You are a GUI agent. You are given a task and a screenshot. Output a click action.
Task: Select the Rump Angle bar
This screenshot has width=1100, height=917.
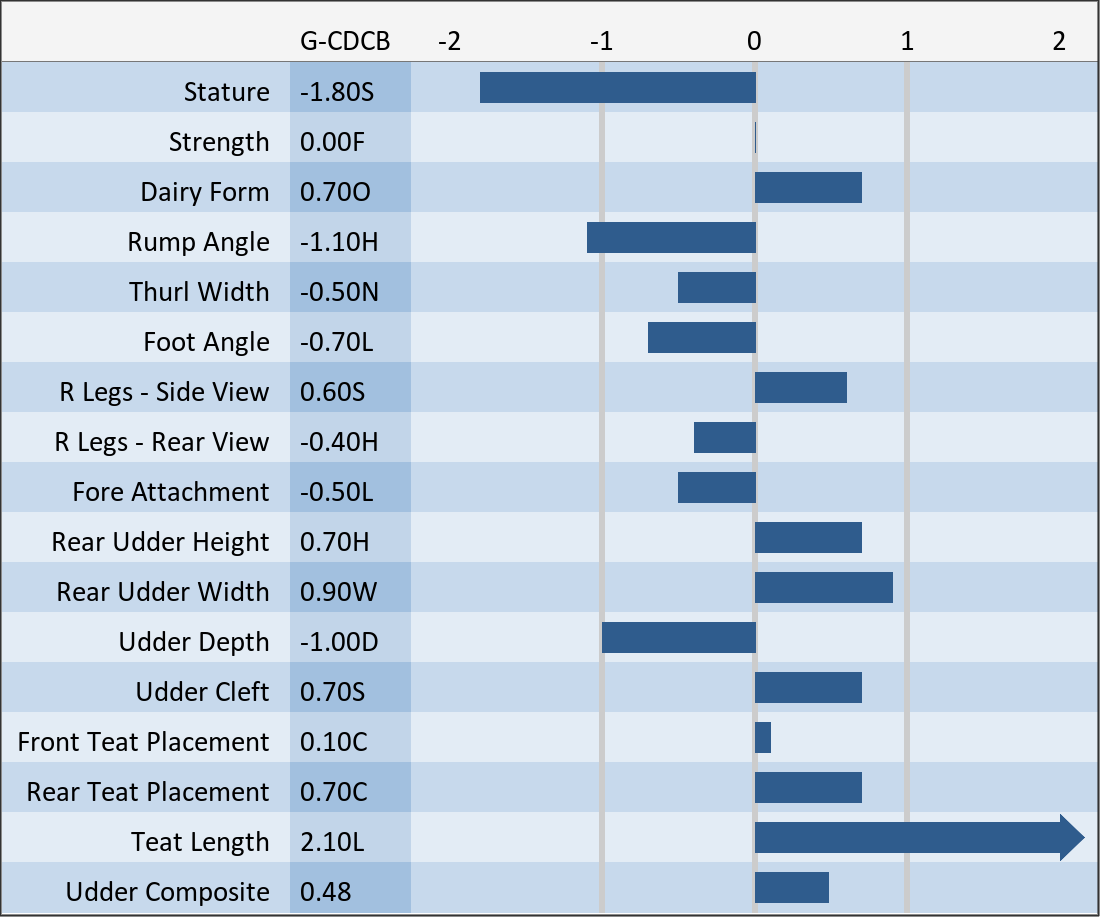[670, 238]
